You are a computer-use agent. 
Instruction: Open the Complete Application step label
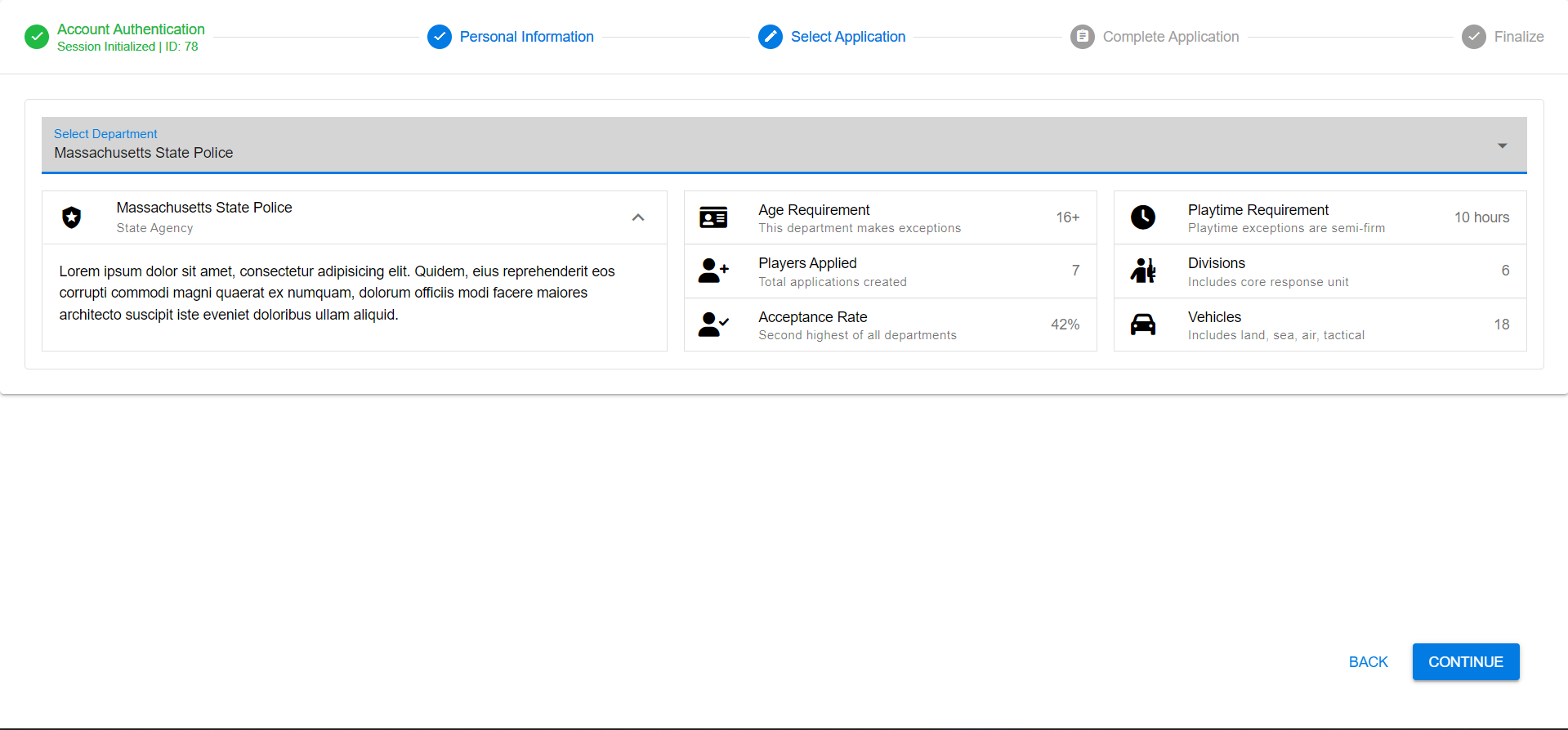[1171, 37]
